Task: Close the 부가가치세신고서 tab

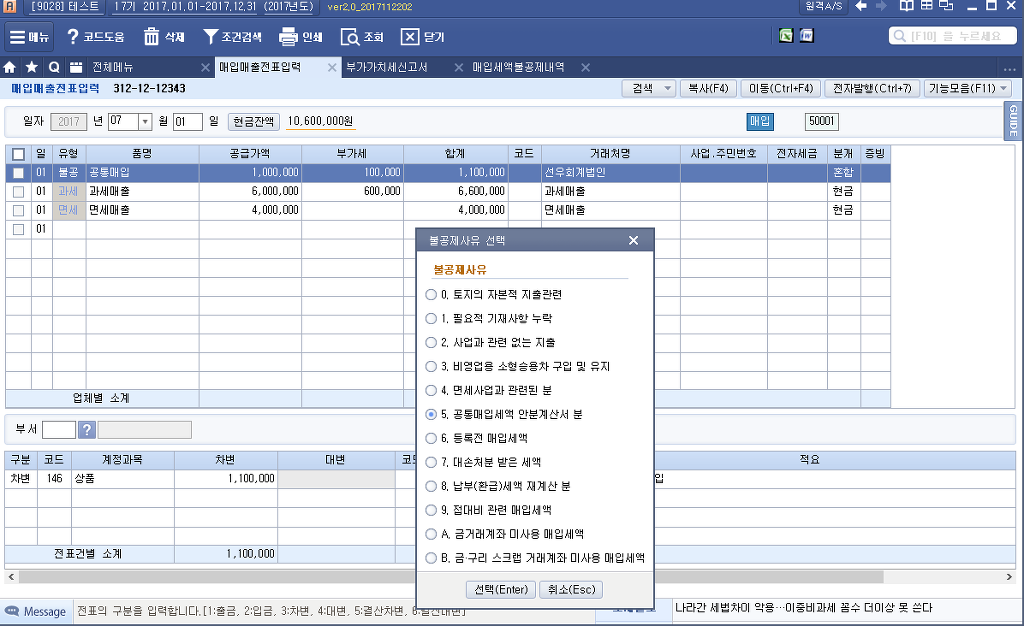Action: [458, 67]
